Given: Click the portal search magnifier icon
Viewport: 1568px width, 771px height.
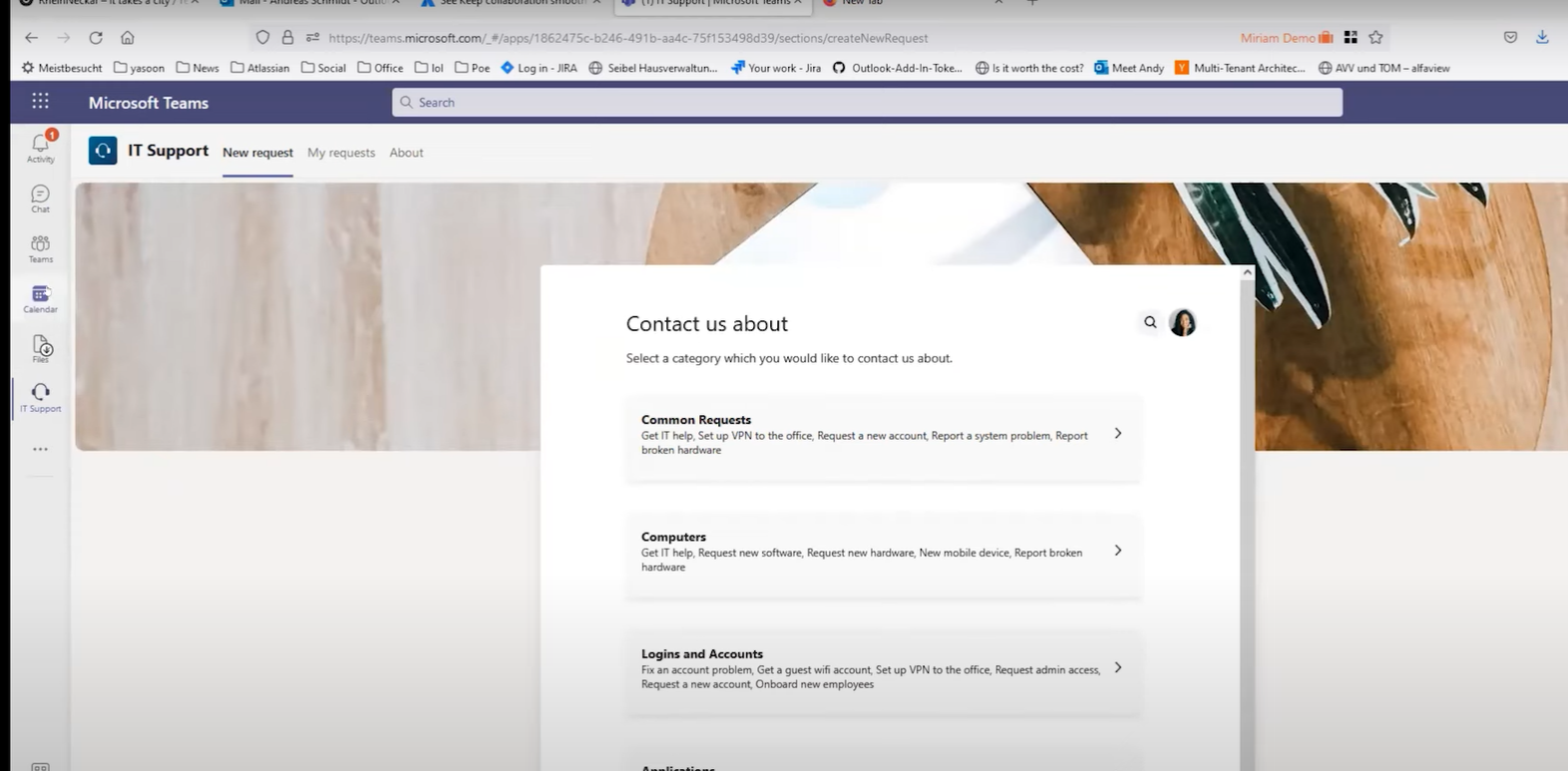Looking at the screenshot, I should coord(1150,322).
